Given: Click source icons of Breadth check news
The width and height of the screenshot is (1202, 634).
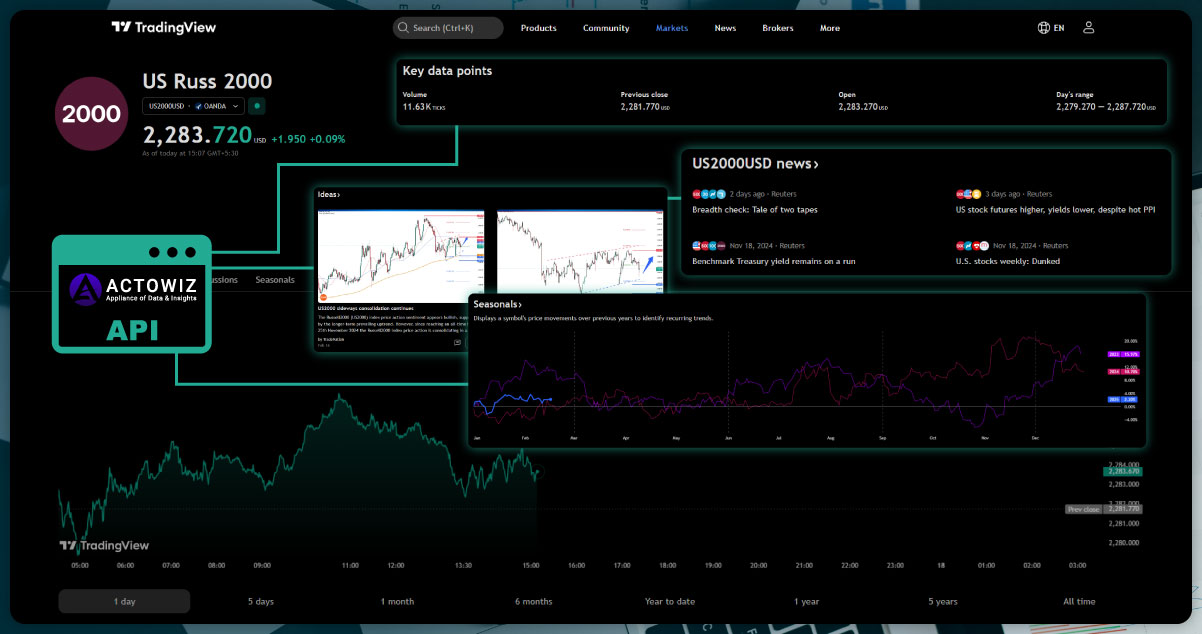Looking at the screenshot, I should tap(709, 193).
